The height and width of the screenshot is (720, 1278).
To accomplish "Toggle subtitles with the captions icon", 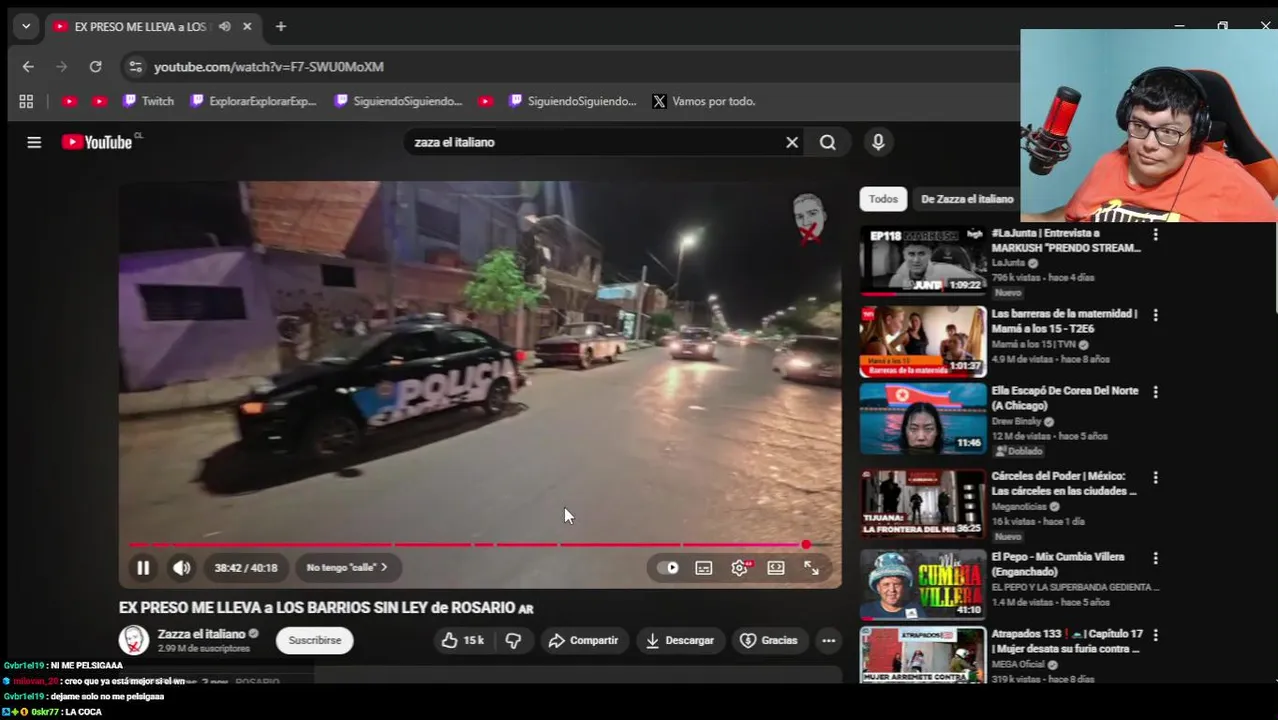I will 704,568.
